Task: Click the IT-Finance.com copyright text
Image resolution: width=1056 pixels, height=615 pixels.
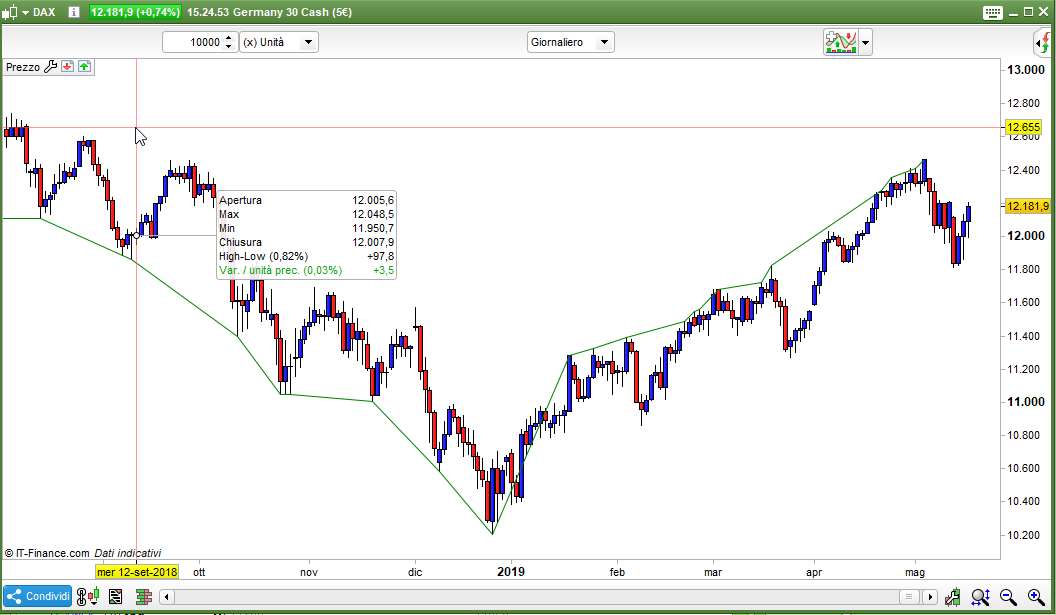Action: pos(46,553)
